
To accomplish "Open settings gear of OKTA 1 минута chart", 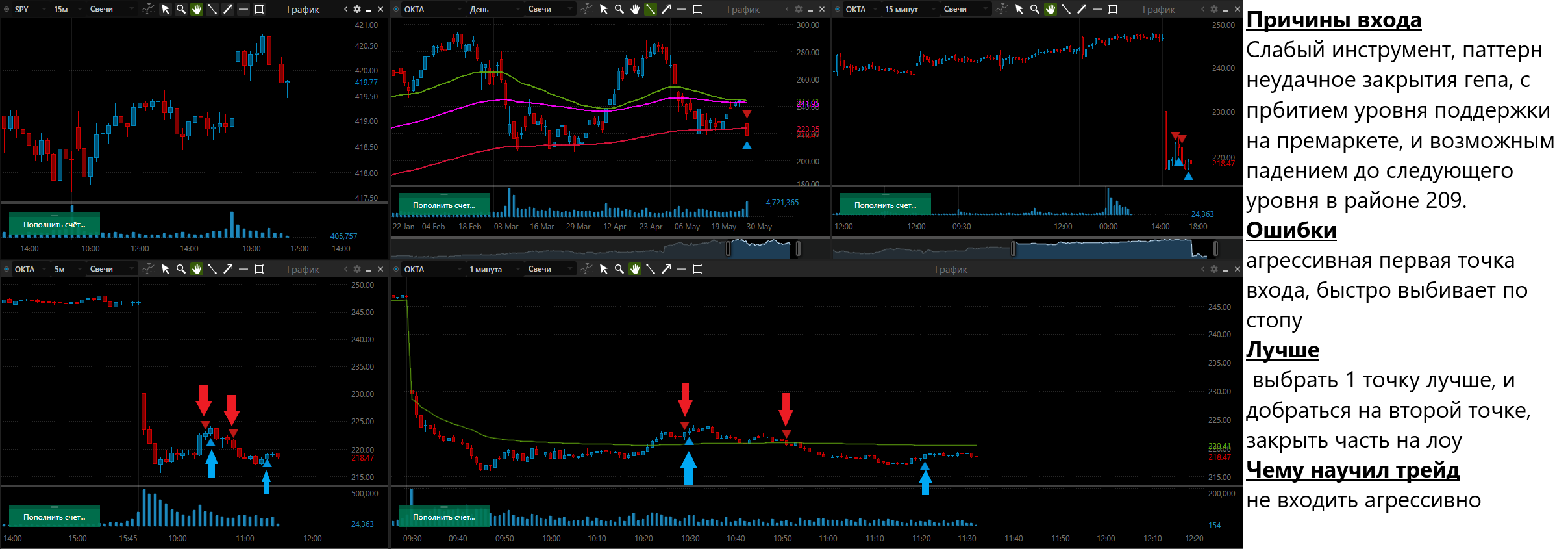I will 1214,269.
